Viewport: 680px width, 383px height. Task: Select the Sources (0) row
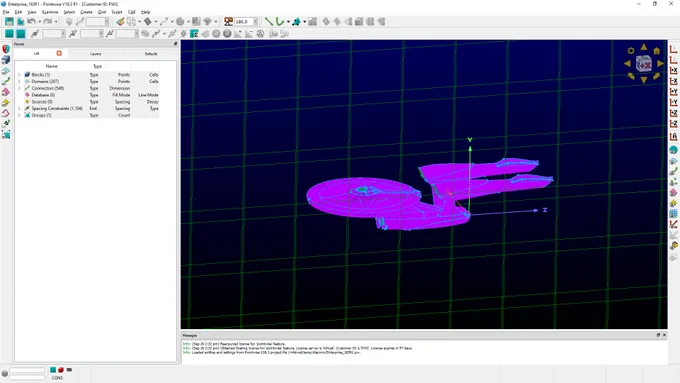click(88, 101)
